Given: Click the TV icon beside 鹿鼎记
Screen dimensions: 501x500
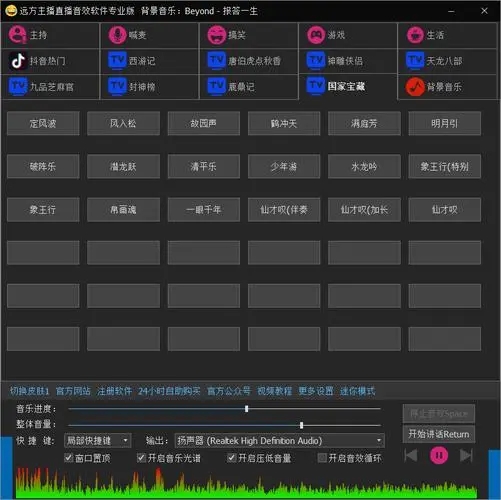Looking at the screenshot, I should pyautogui.click(x=217, y=87).
